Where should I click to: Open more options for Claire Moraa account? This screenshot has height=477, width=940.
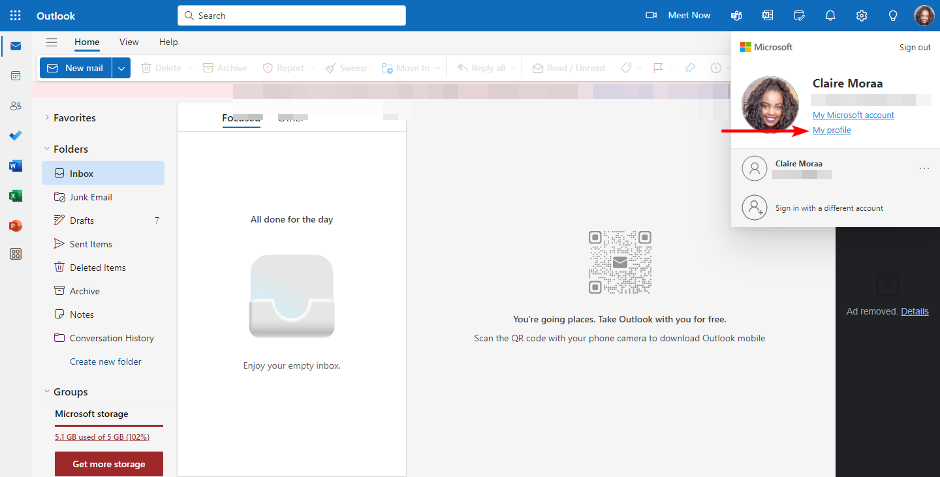click(924, 168)
